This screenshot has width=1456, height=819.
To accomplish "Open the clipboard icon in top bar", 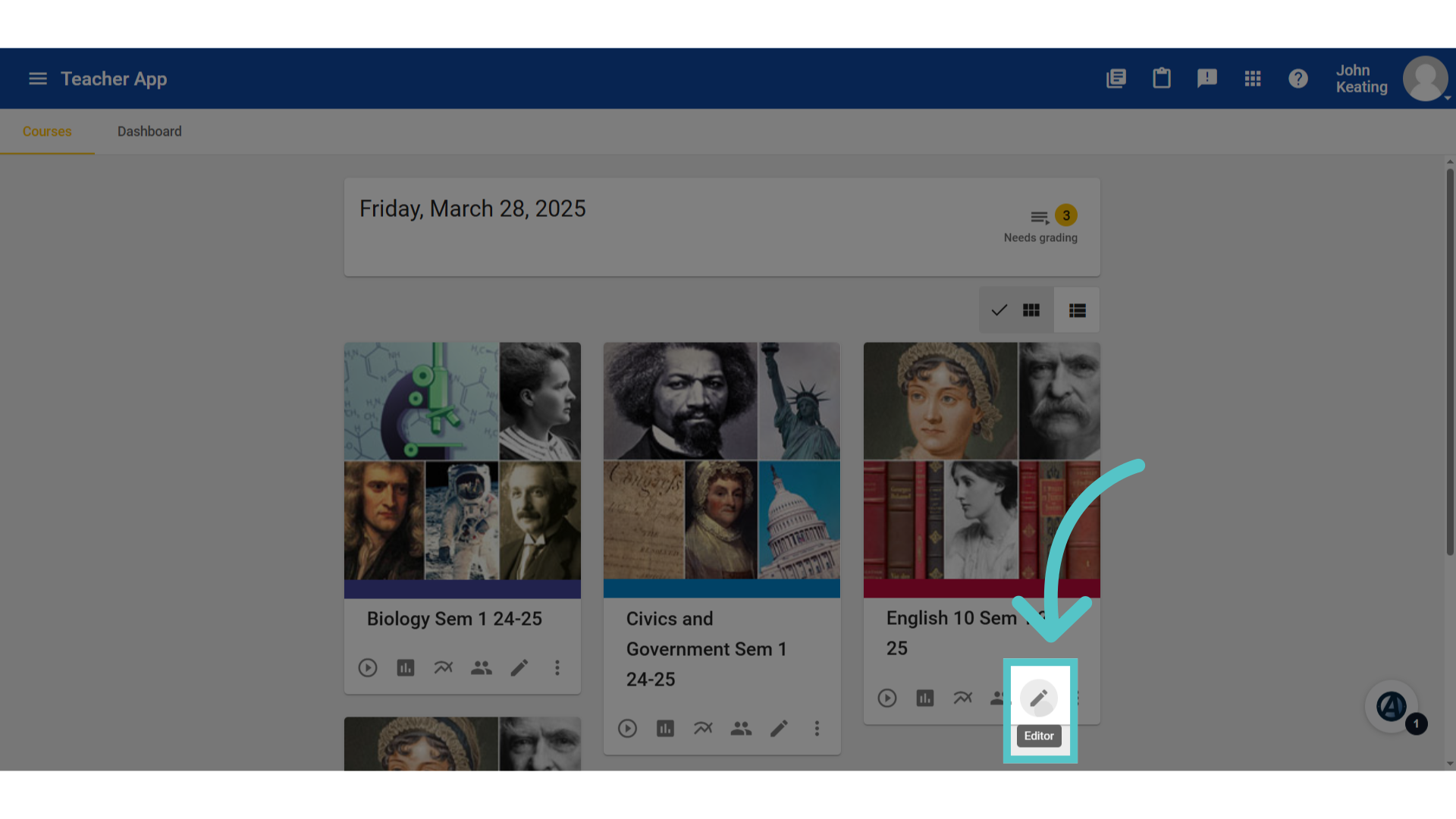I will tap(1161, 79).
